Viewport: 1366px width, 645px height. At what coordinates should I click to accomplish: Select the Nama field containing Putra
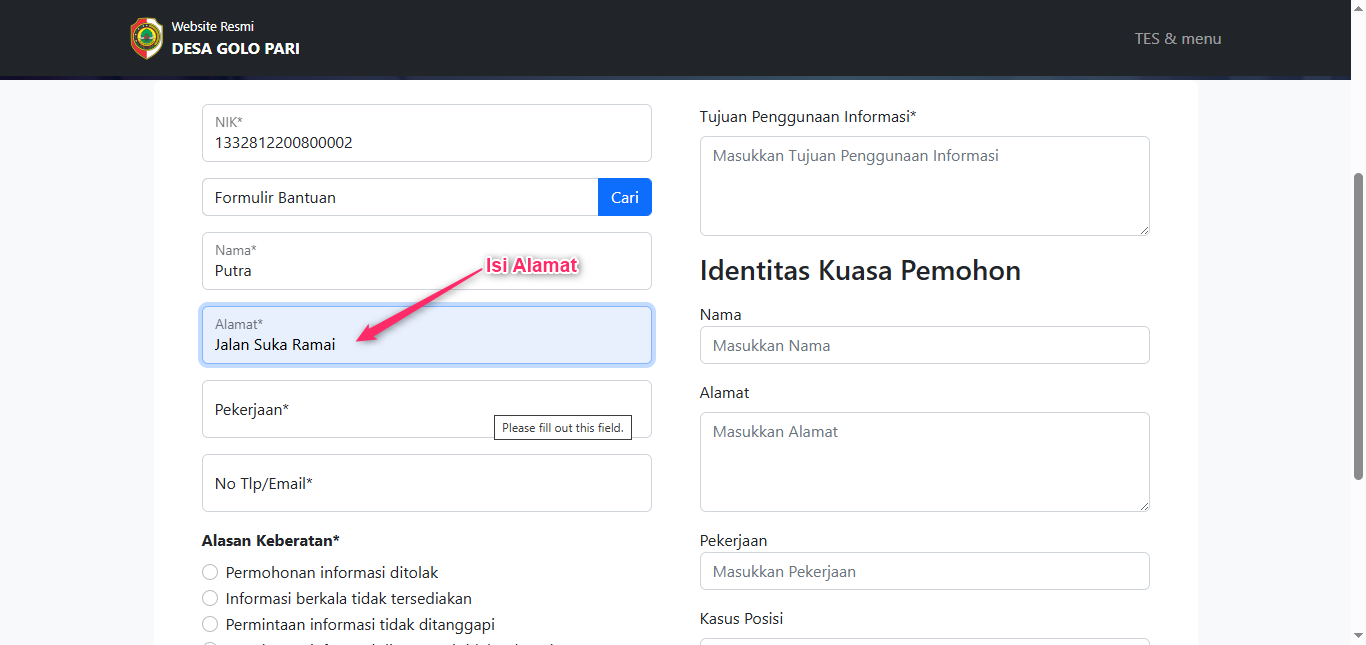tap(427, 261)
